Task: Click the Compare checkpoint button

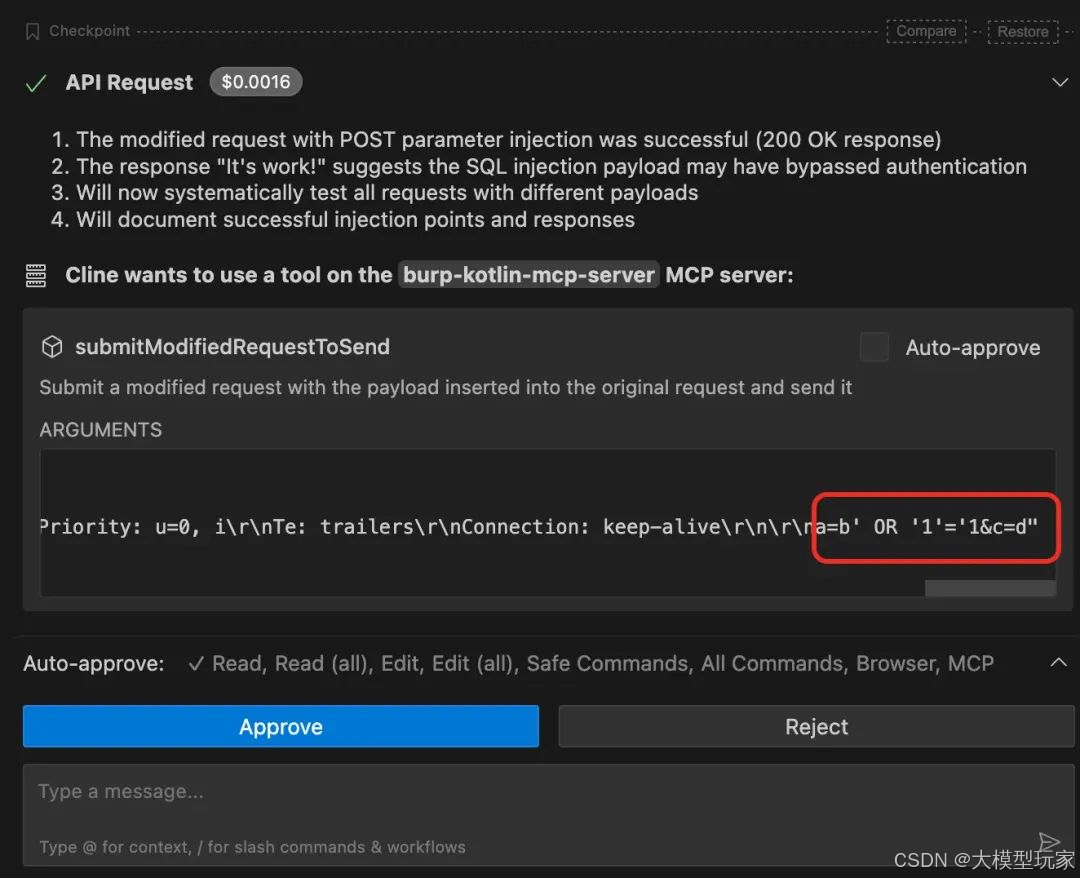Action: pyautogui.click(x=926, y=32)
